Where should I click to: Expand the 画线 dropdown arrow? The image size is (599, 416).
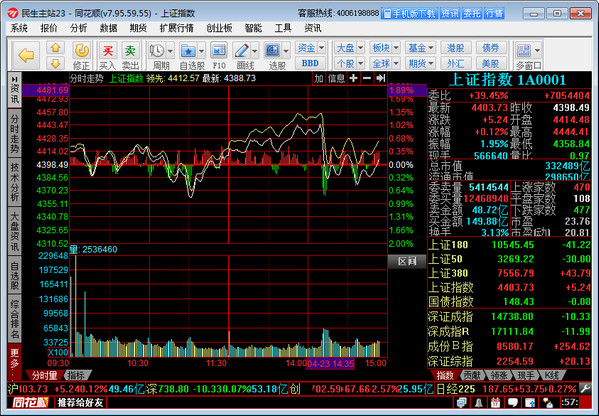point(255,50)
